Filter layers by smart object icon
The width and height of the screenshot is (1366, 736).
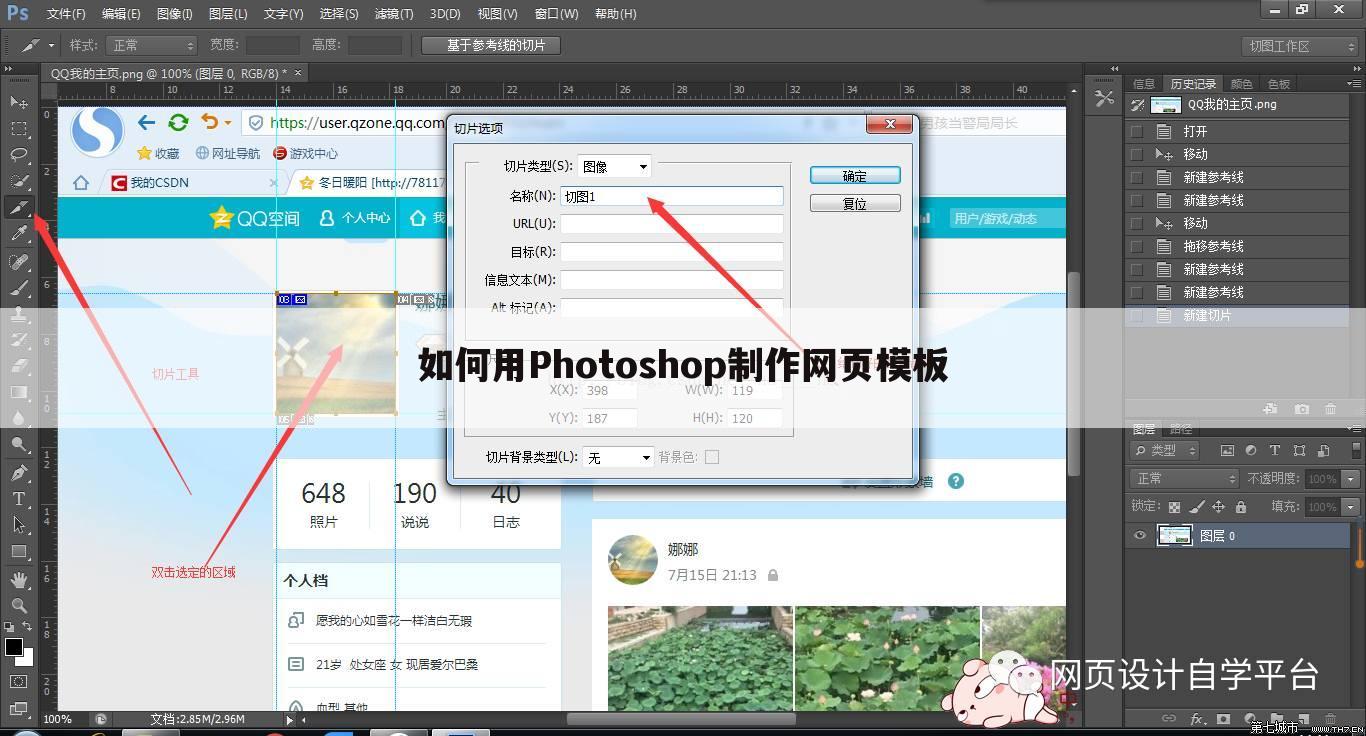coord(1323,451)
